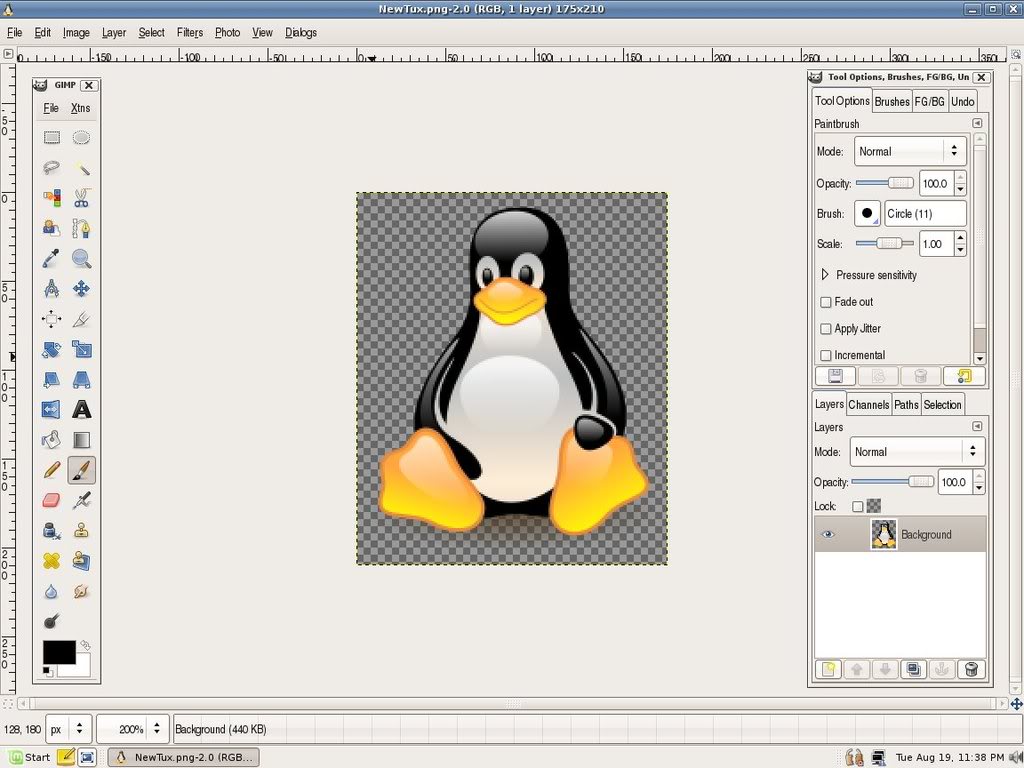Tick the Apply Jitter checkbox
Screen dimensions: 1024x768
[826, 328]
